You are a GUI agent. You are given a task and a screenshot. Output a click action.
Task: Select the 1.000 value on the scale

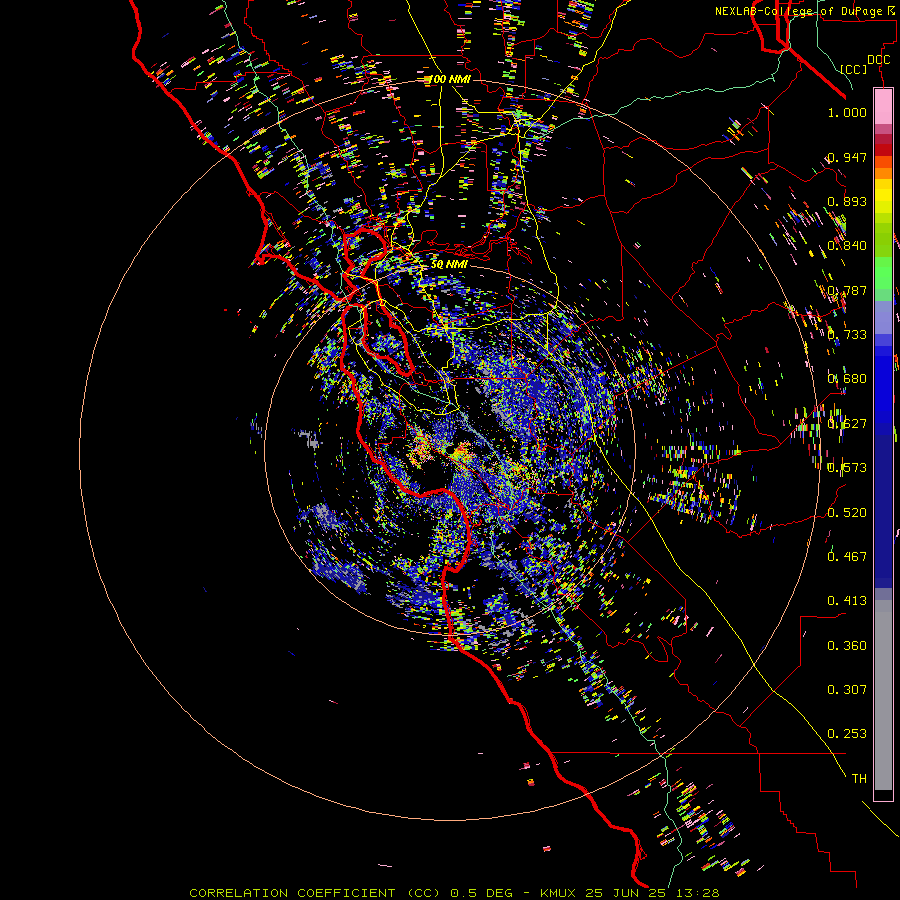click(x=847, y=112)
